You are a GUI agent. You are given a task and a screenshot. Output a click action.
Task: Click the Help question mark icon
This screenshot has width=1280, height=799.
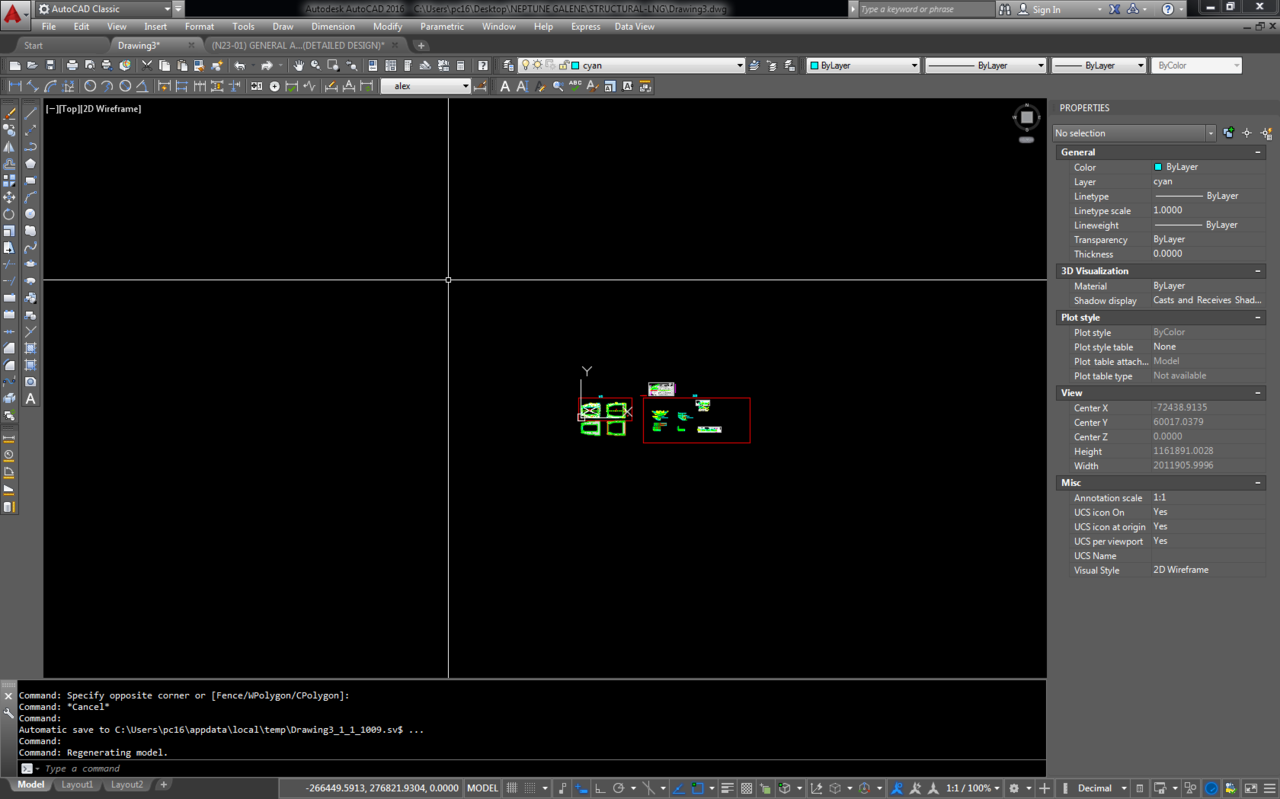[x=483, y=65]
